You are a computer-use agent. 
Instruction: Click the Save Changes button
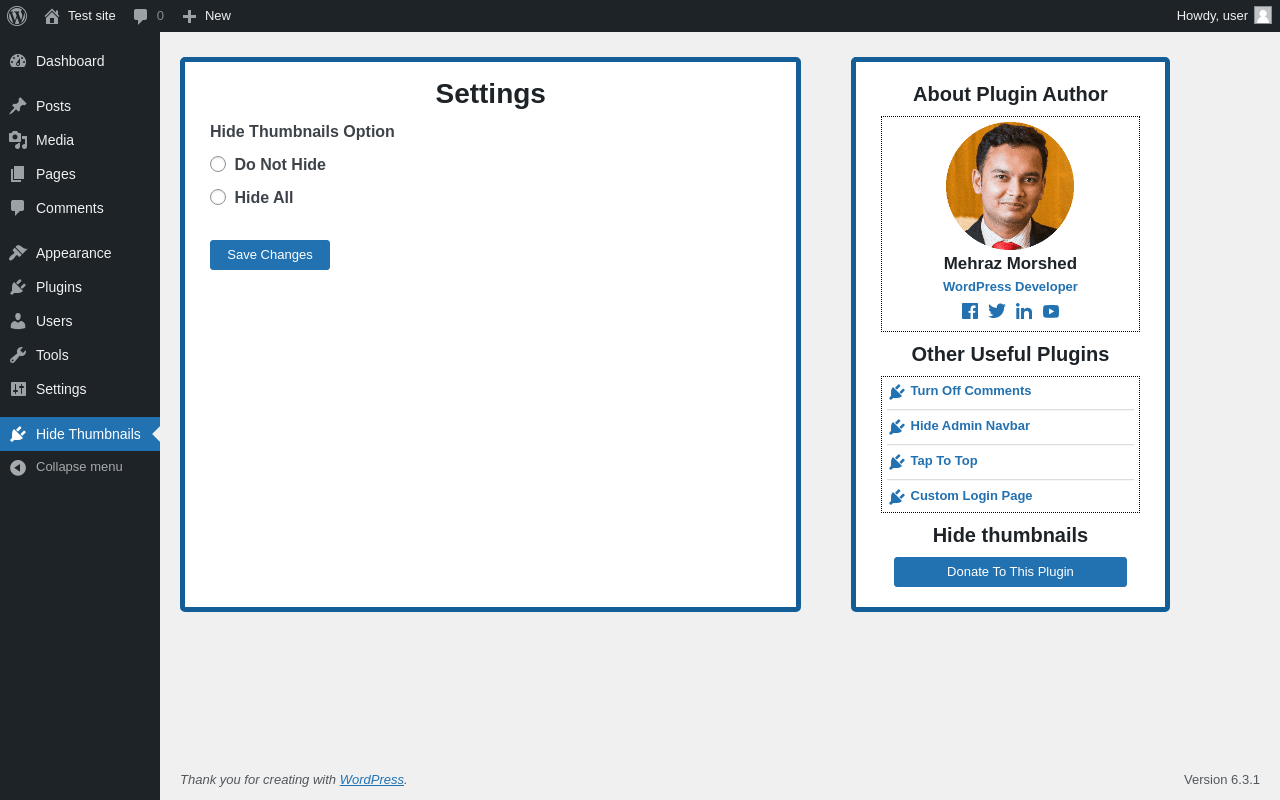[270, 255]
